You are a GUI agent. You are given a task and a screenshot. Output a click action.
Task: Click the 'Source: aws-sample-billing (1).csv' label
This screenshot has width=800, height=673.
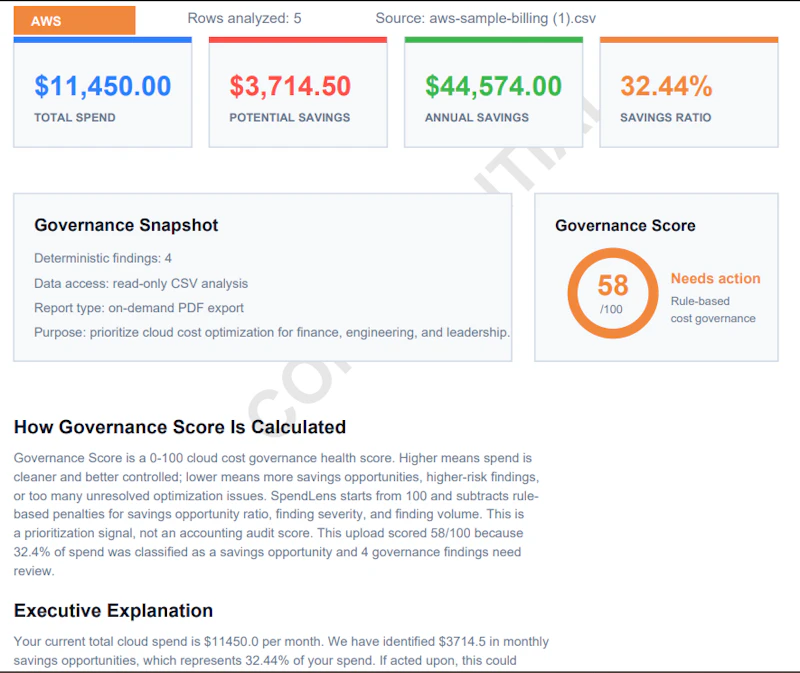pyautogui.click(x=485, y=18)
